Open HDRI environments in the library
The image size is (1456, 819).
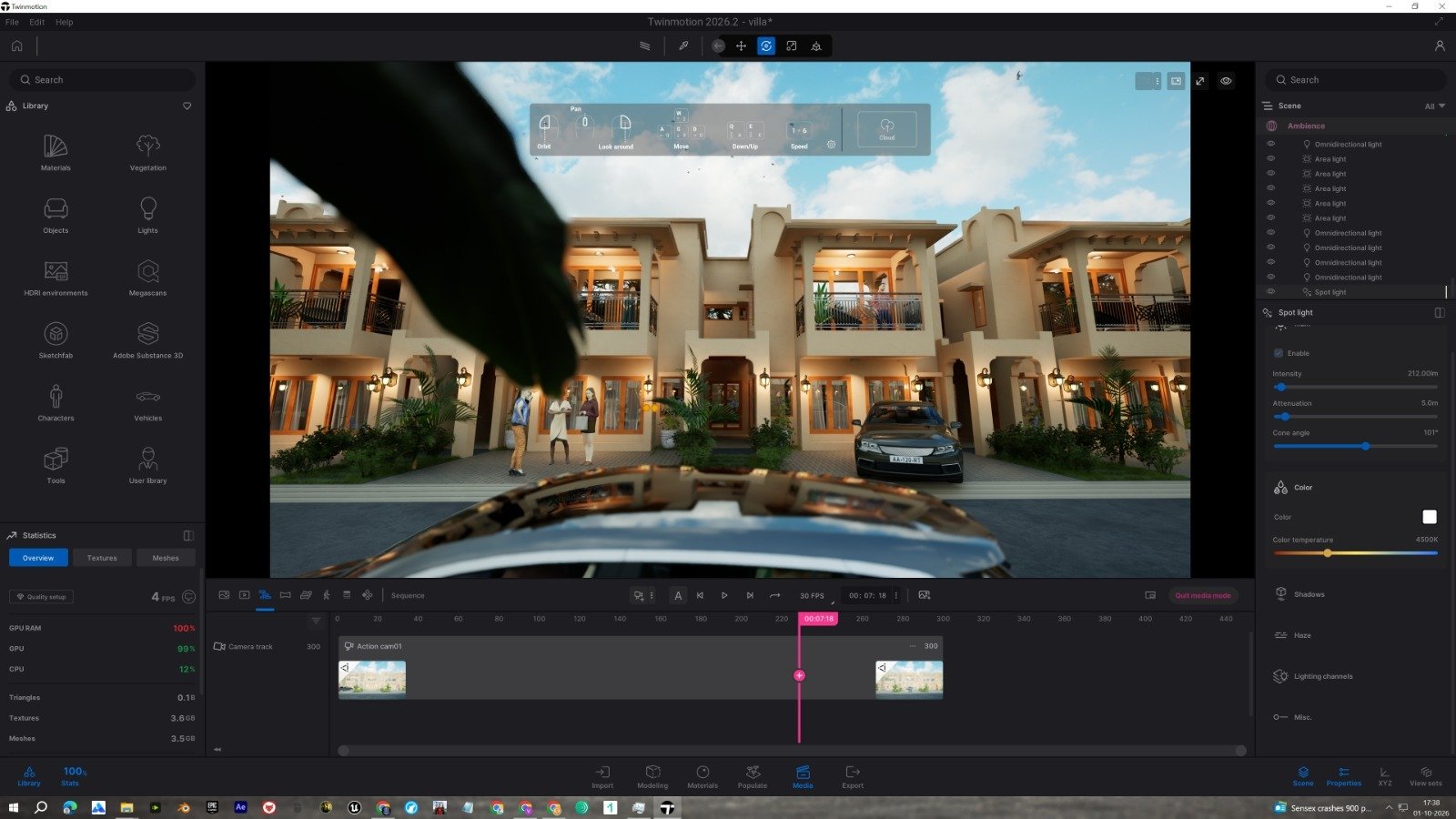pos(56,278)
